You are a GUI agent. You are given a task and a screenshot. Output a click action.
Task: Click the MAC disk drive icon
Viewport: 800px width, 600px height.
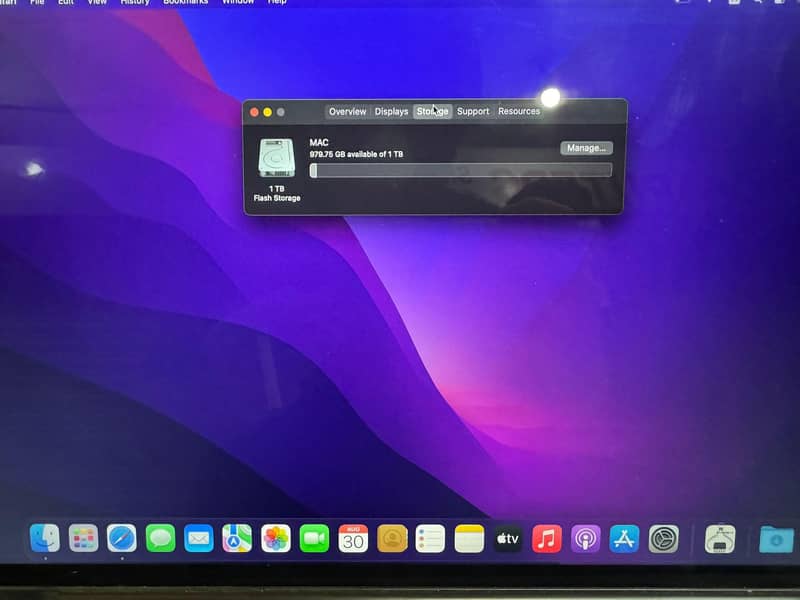[277, 158]
